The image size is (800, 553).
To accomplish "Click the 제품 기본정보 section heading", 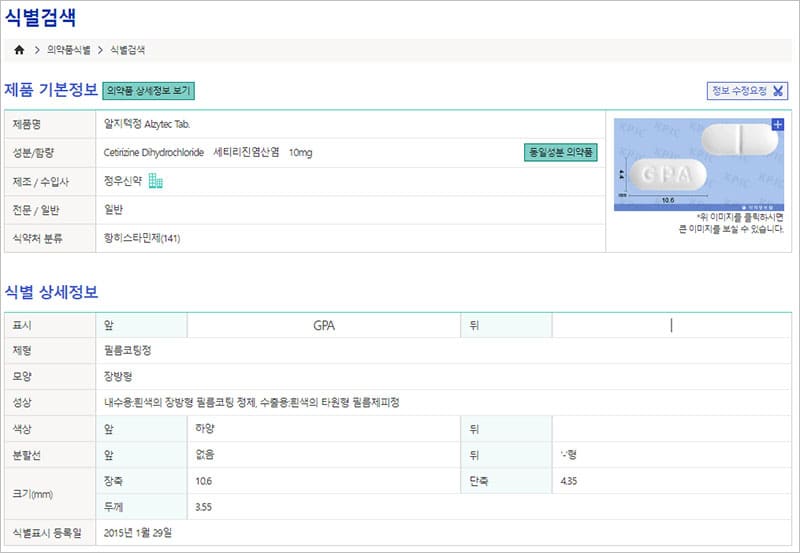I will pos(51,90).
